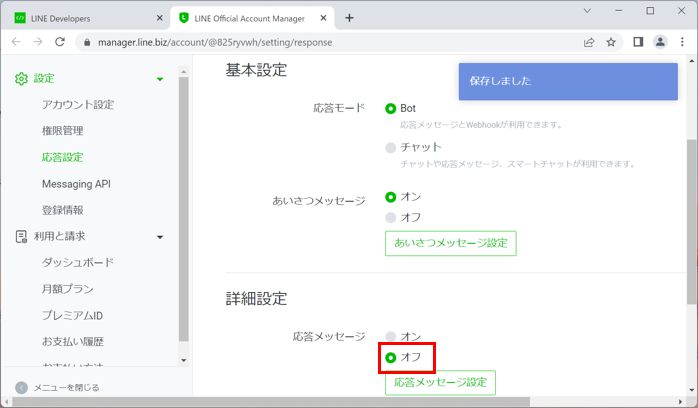Turn あいさつメッセージ on
This screenshot has width=698, height=408.
(x=390, y=197)
